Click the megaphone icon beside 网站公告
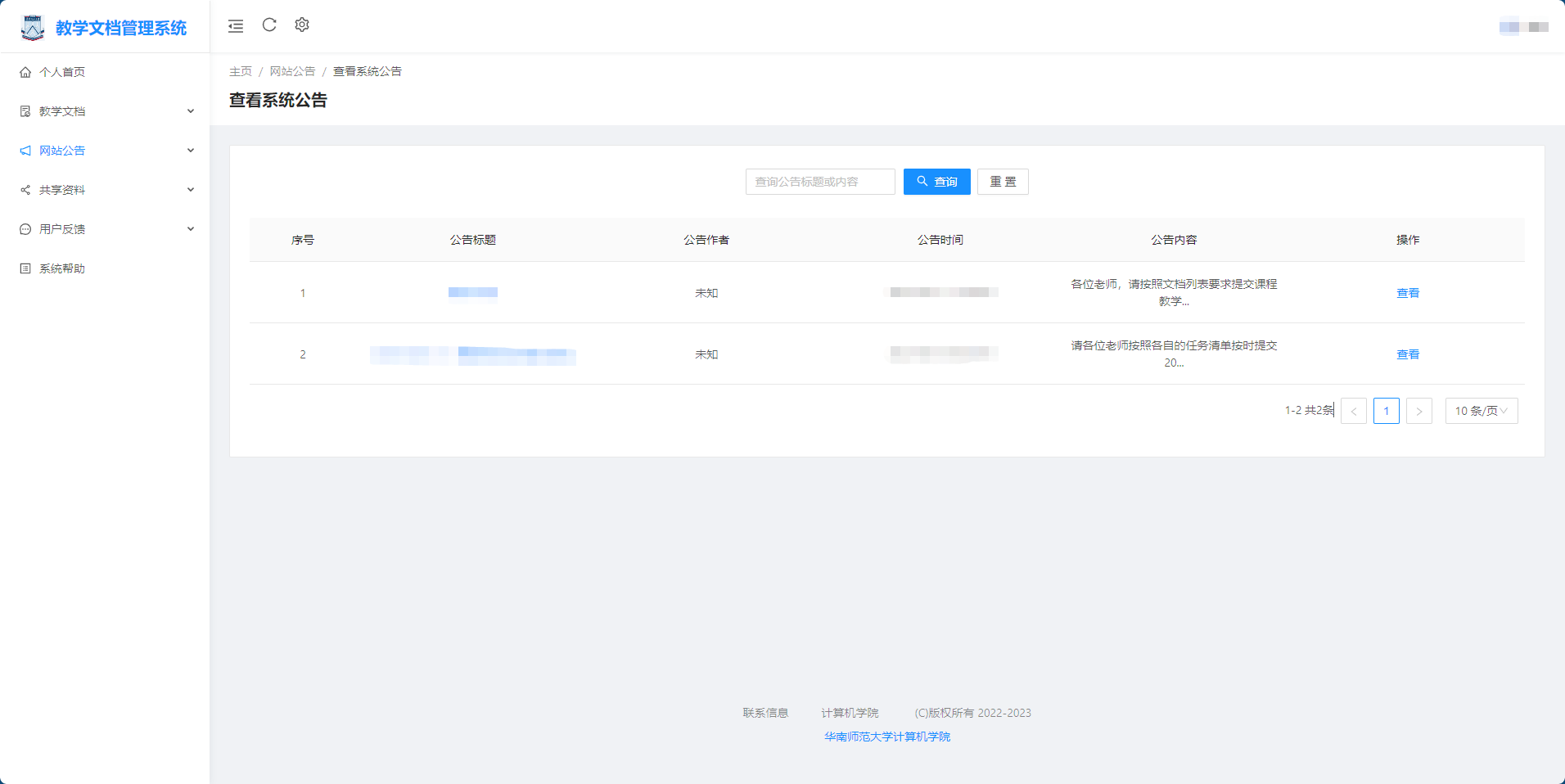Screen dimensions: 1565x784 pos(25,151)
